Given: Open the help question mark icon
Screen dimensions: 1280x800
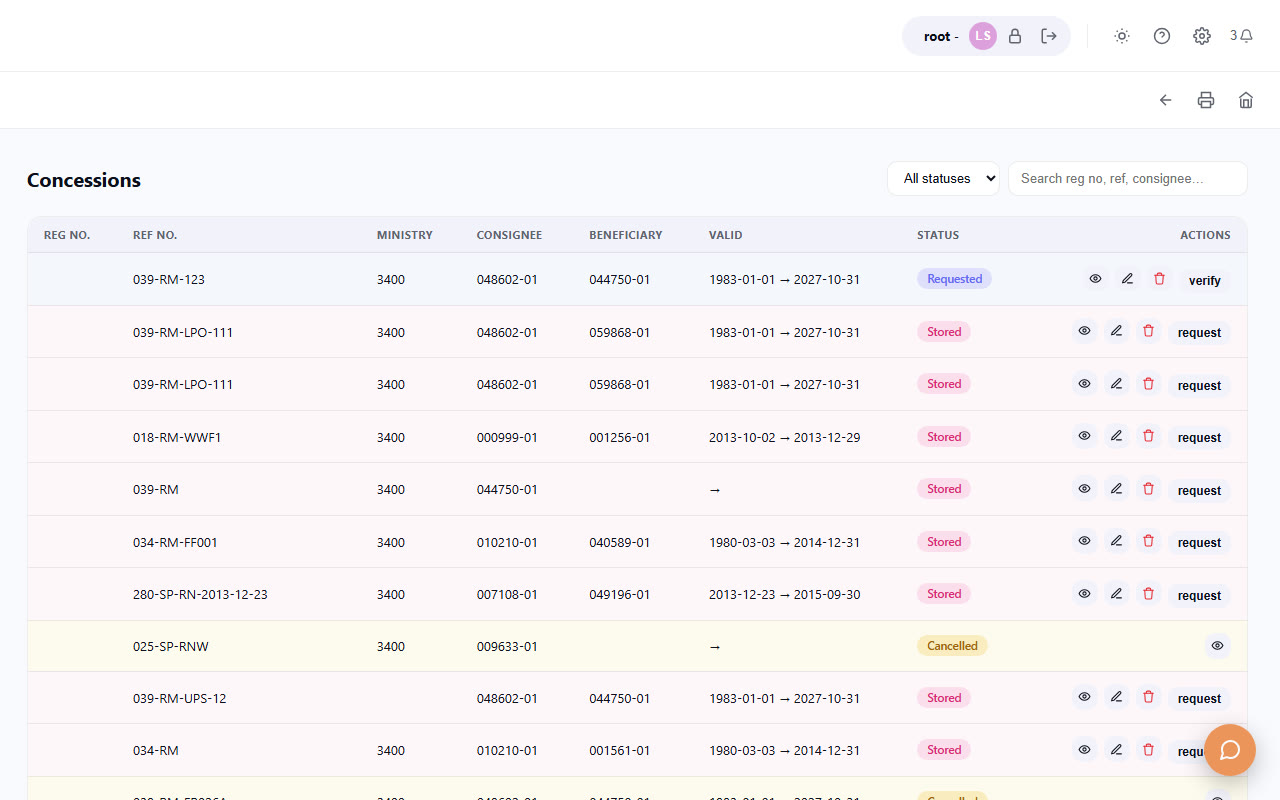Looking at the screenshot, I should [1162, 36].
